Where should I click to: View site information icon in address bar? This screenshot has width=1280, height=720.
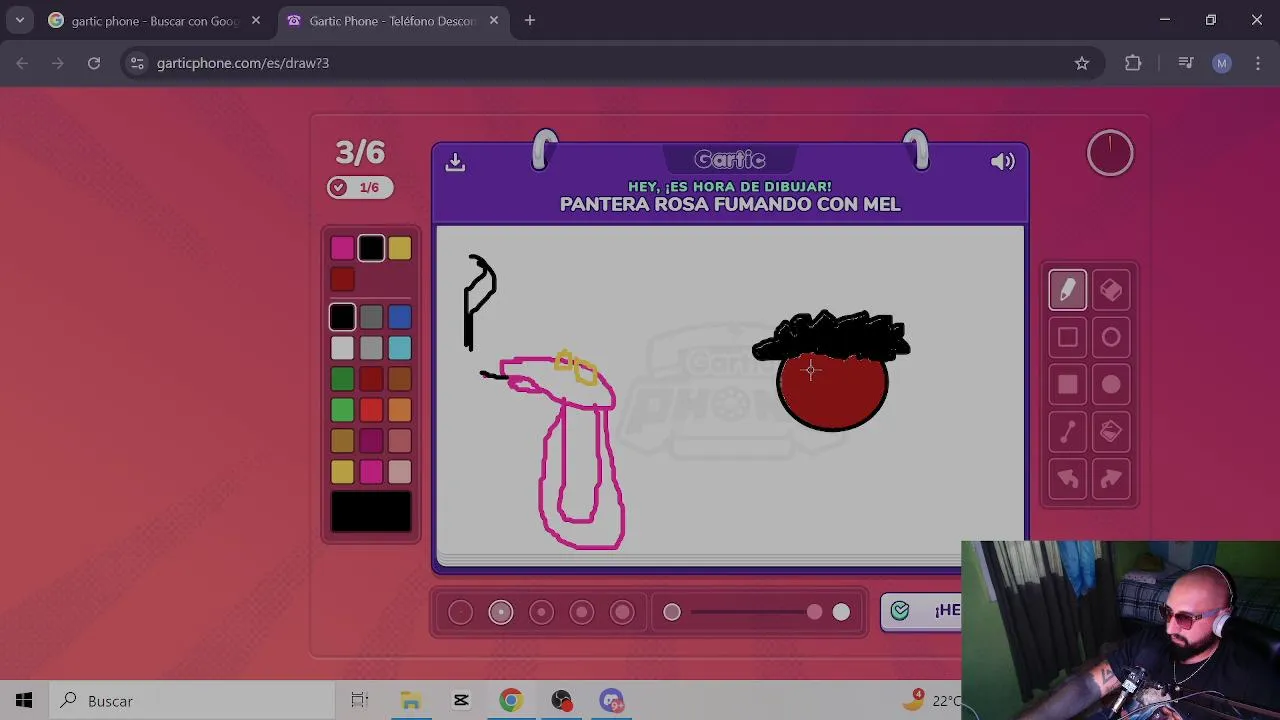click(137, 63)
